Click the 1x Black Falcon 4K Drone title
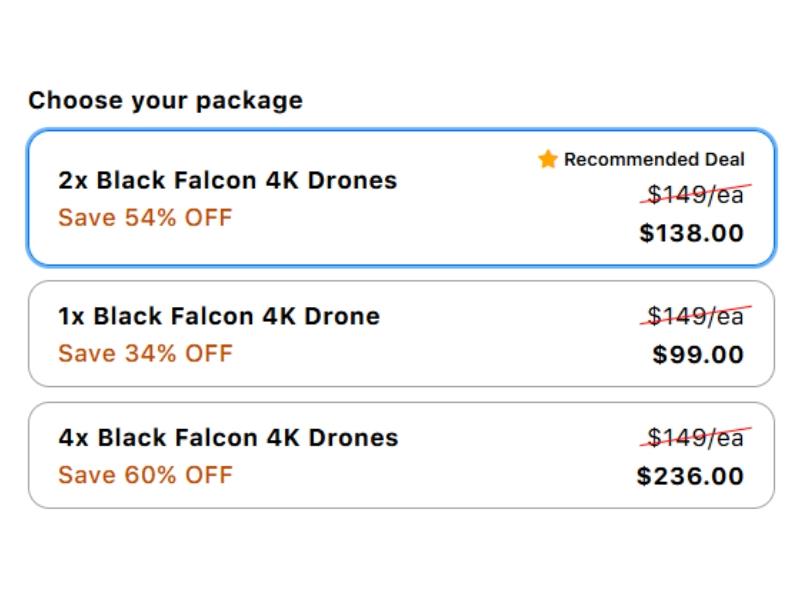Viewport: 800px width, 600px height. (x=219, y=316)
